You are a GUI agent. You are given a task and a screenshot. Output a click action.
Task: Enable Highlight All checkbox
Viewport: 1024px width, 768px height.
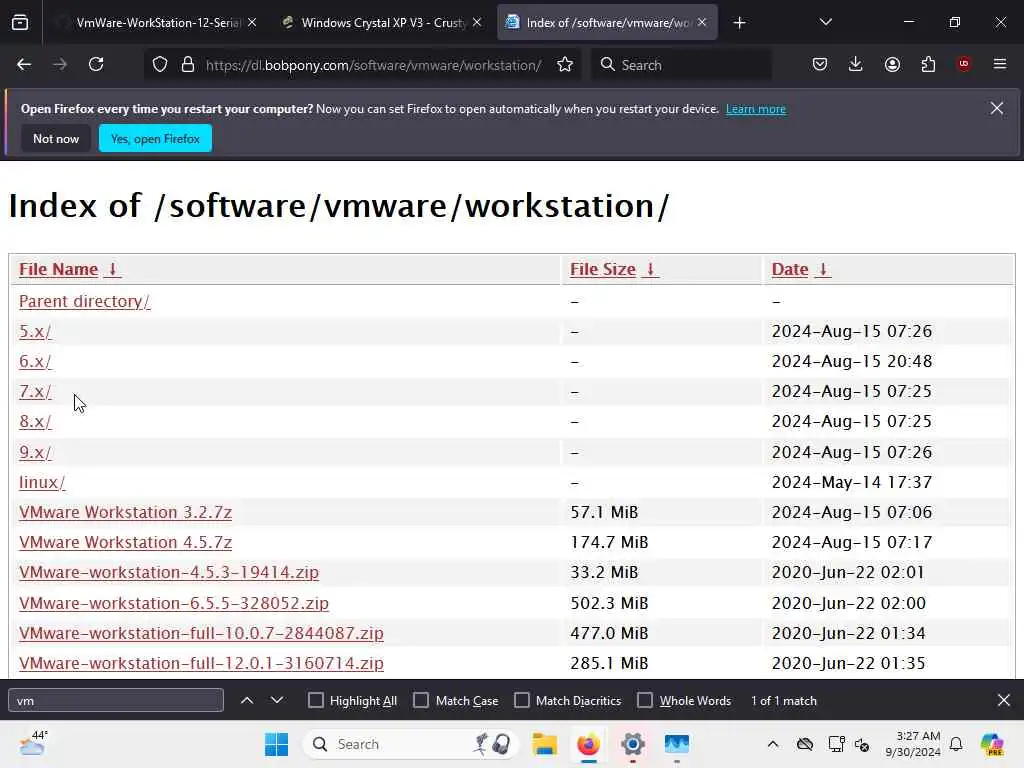tap(315, 700)
